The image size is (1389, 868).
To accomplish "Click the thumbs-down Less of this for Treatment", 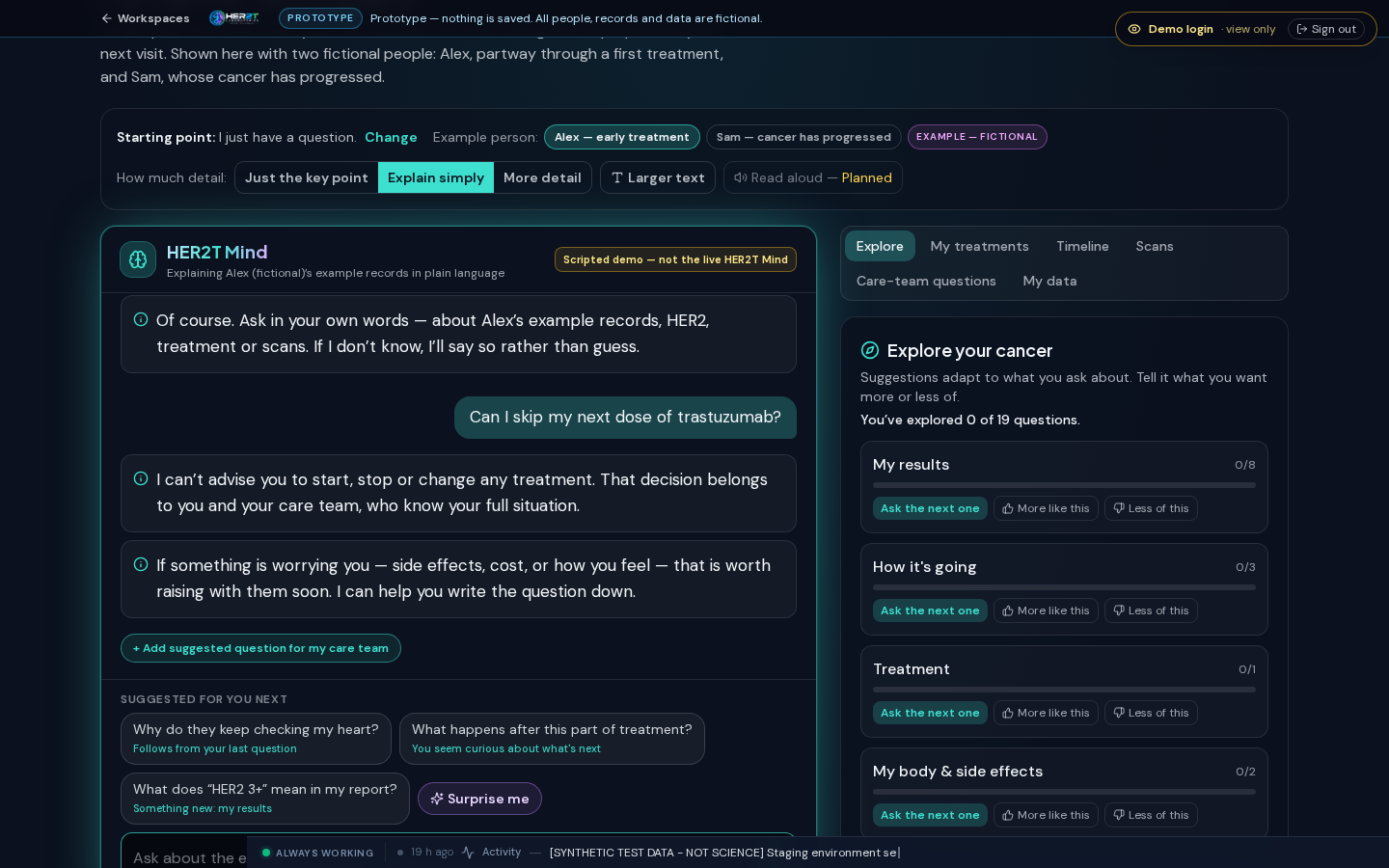I will tap(1151, 713).
